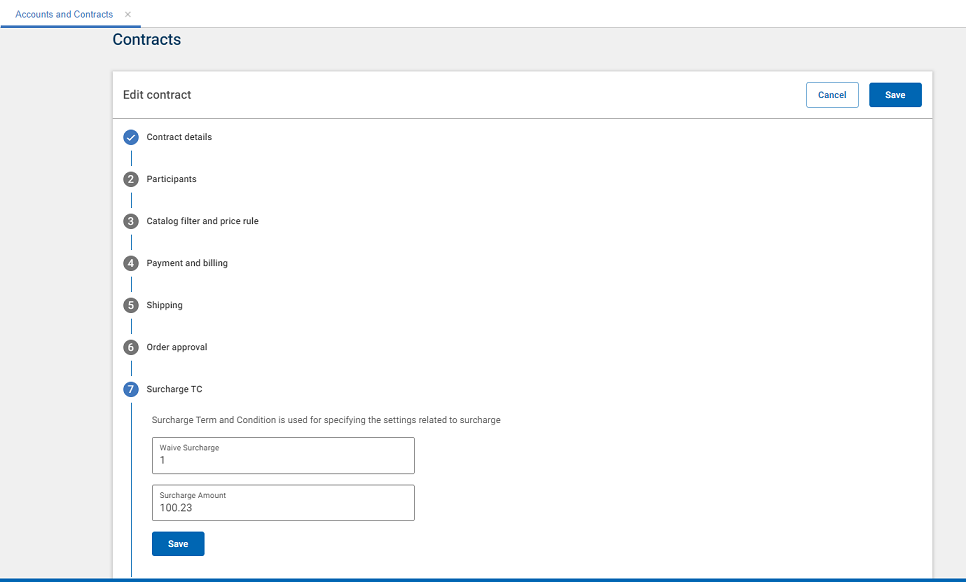Screen dimensions: 966x582
Task: Click the step 3 number icon
Action: coord(130,221)
